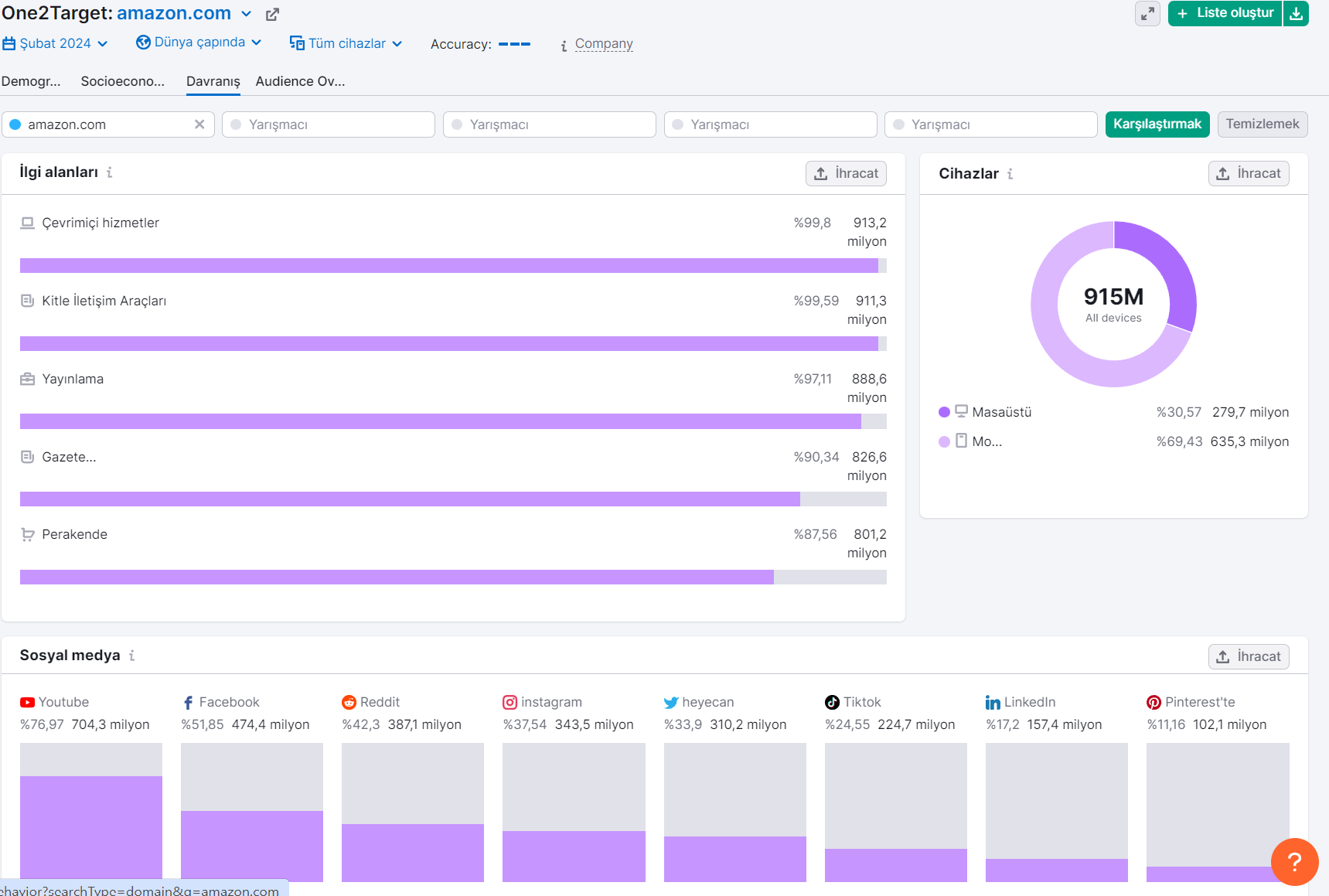Image resolution: width=1329 pixels, height=896 pixels.
Task: Click the 635,3 milyon mobile value
Action: [x=1249, y=441]
